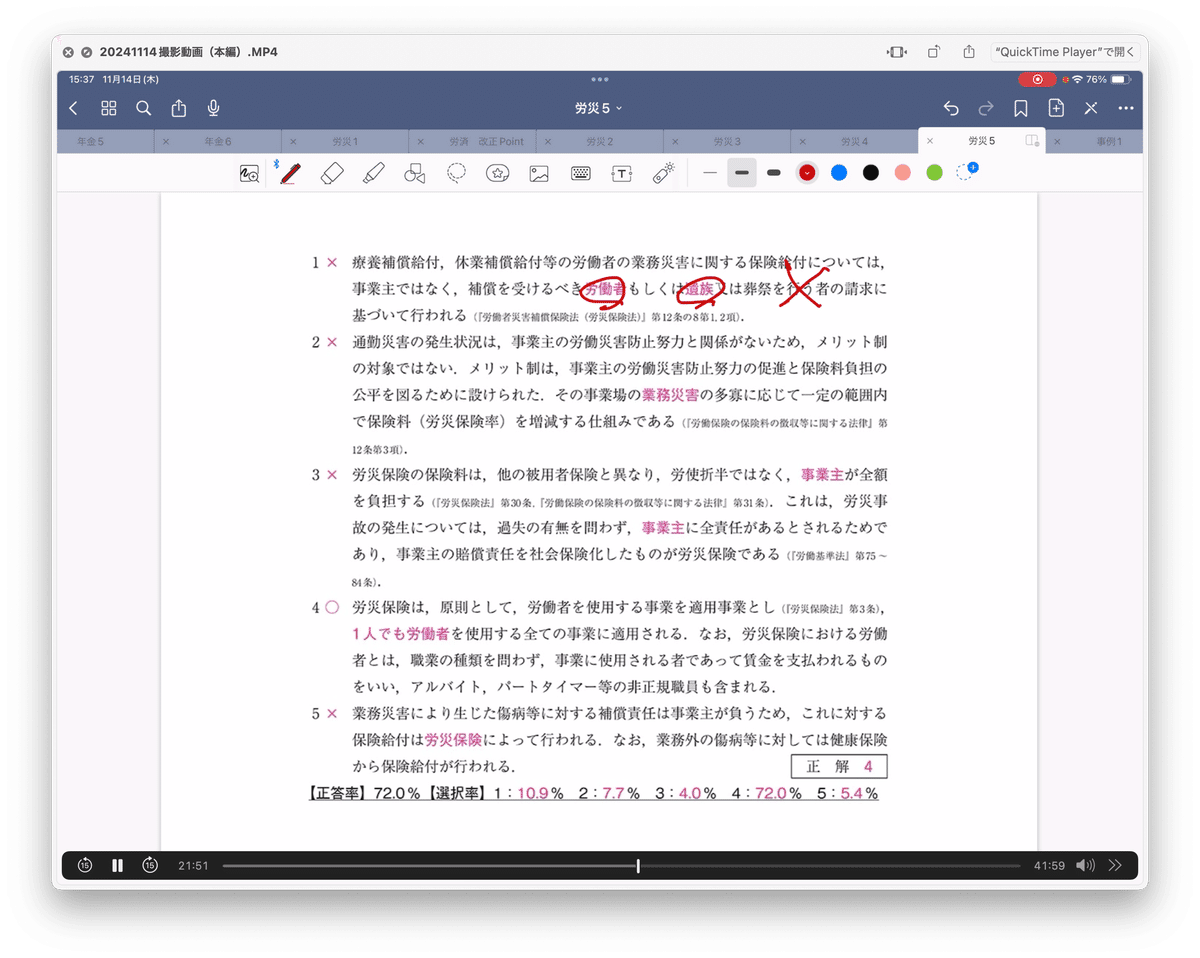Screen dimensions: 1200x958
Task: Close the 年金6 tab
Action: tap(166, 142)
